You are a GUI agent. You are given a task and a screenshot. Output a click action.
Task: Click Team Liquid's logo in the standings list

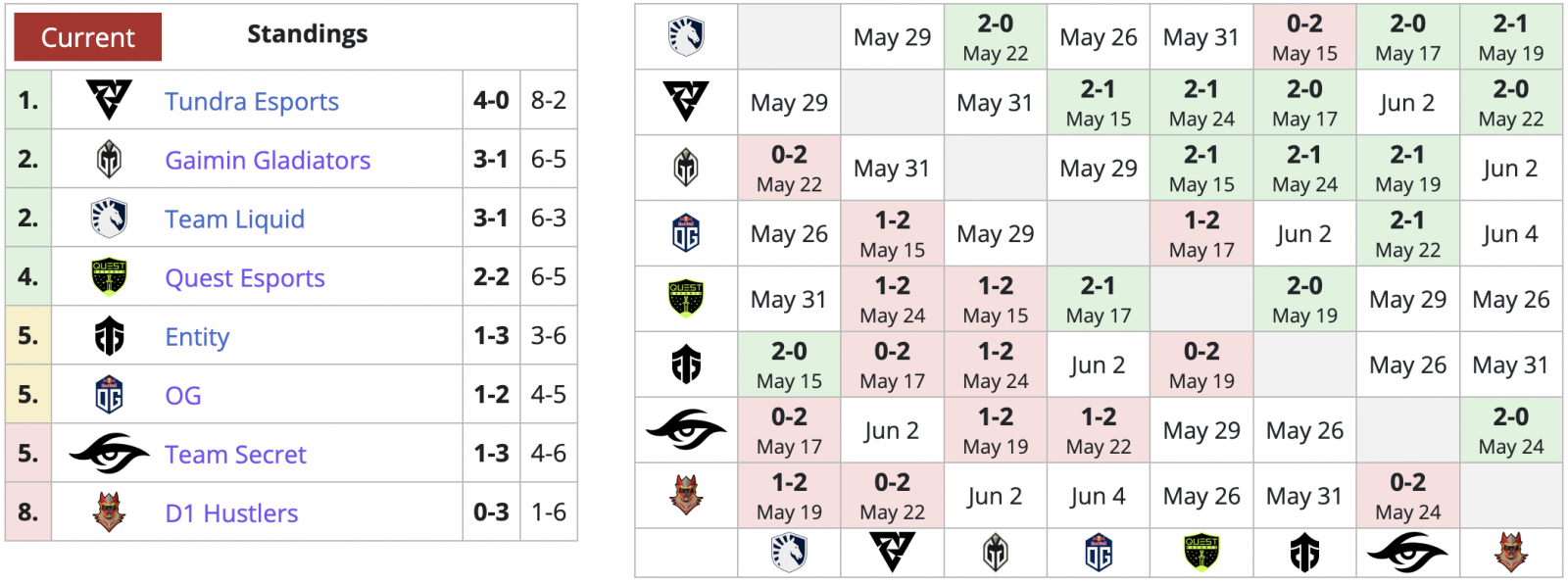109,219
